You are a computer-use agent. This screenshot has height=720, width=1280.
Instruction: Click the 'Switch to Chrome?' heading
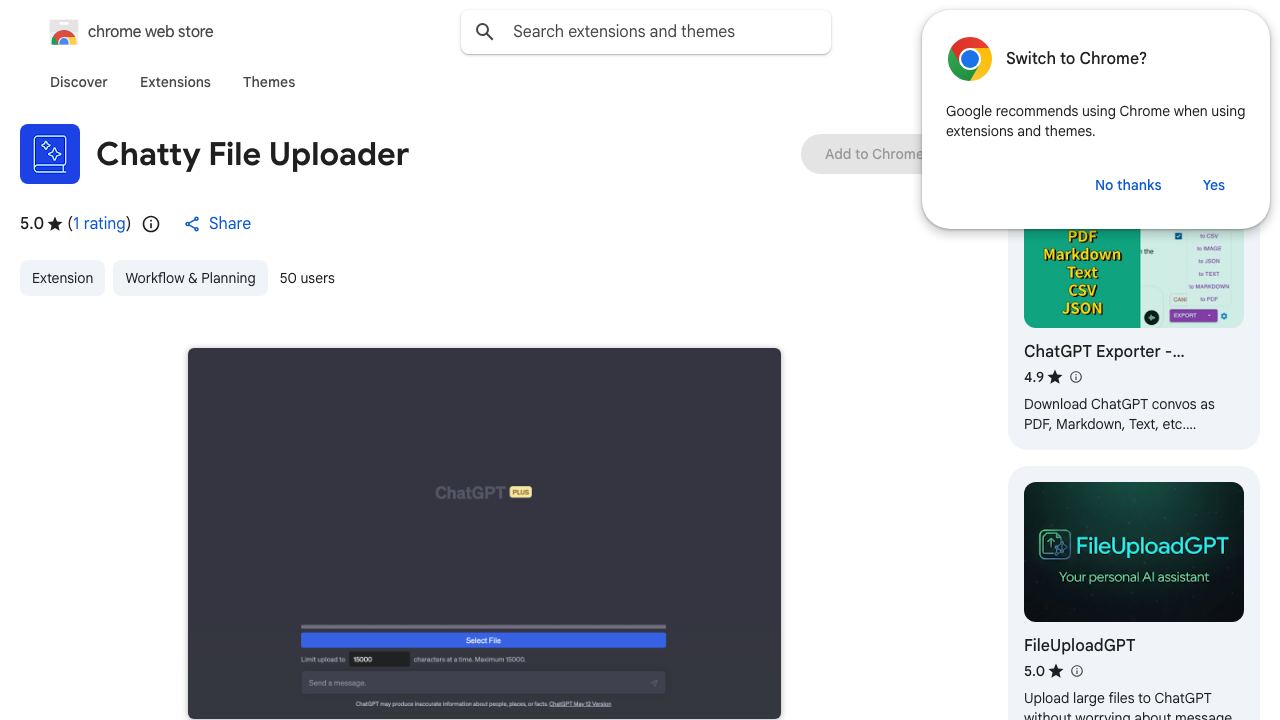1076,59
